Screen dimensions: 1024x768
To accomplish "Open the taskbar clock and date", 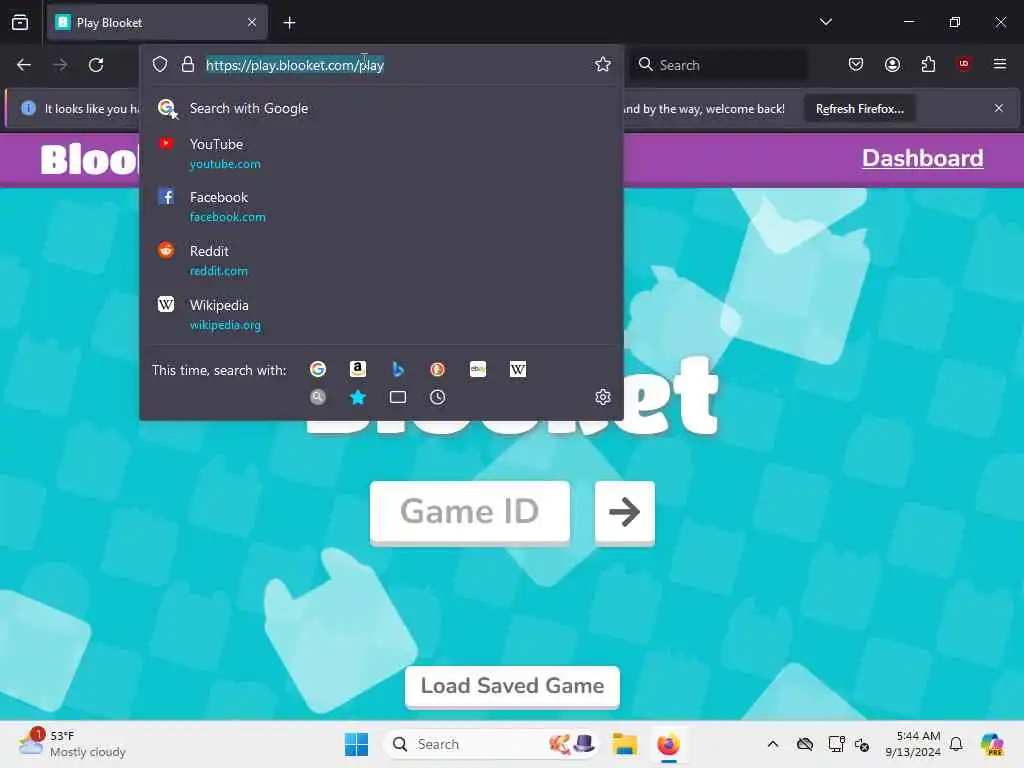I will (913, 744).
